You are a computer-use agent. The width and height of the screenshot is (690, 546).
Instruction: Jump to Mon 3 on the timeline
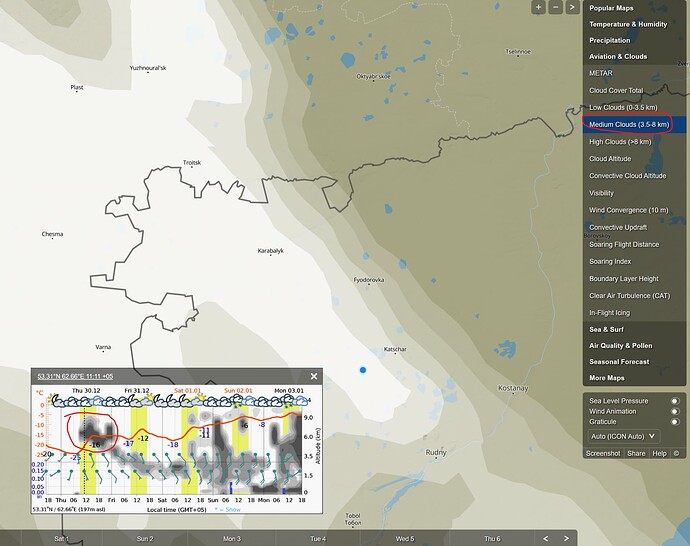232,538
